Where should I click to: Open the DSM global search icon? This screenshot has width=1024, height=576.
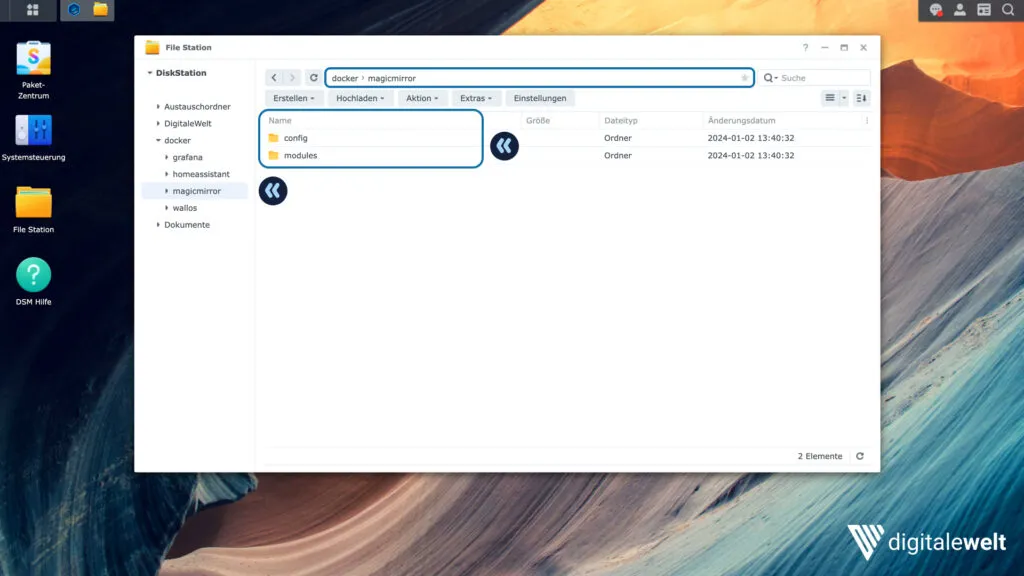point(1008,10)
